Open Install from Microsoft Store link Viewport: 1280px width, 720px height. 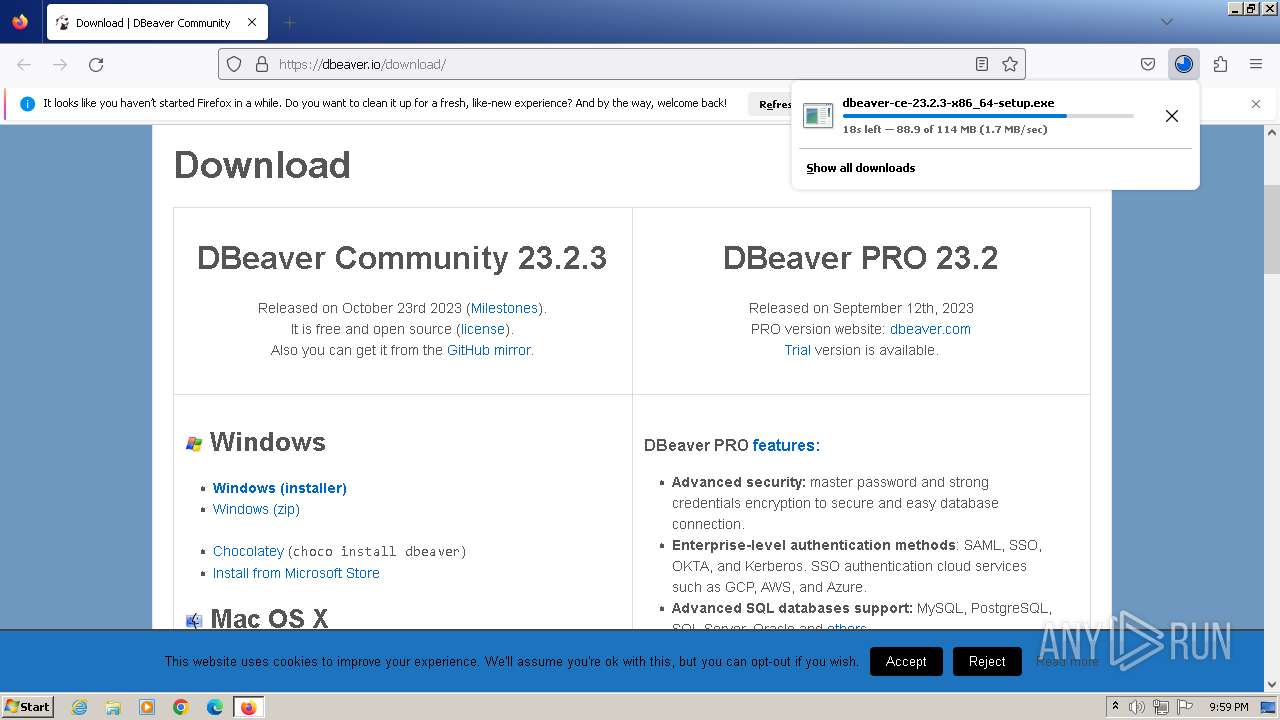pyautogui.click(x=296, y=573)
